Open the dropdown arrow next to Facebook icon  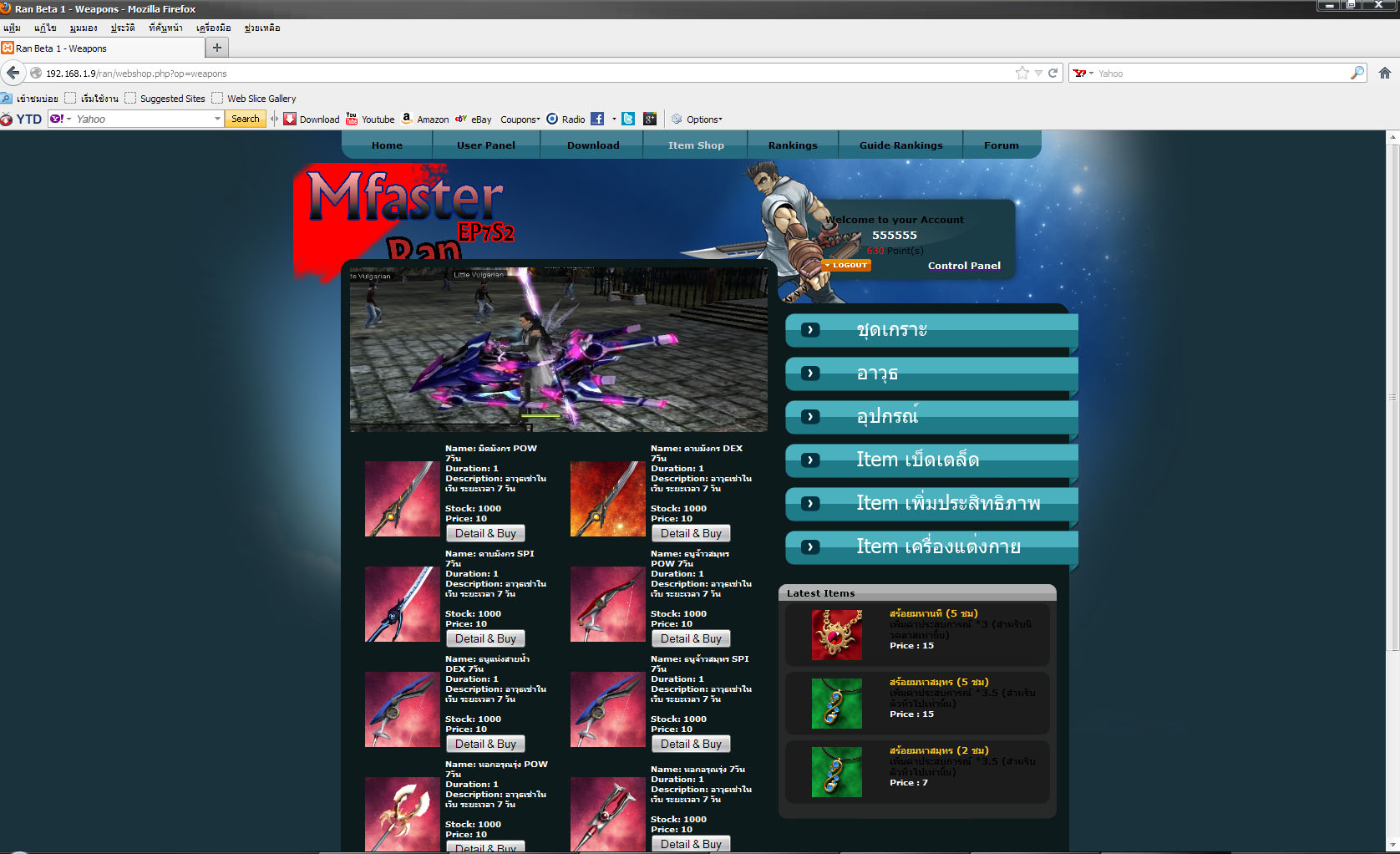[x=614, y=119]
